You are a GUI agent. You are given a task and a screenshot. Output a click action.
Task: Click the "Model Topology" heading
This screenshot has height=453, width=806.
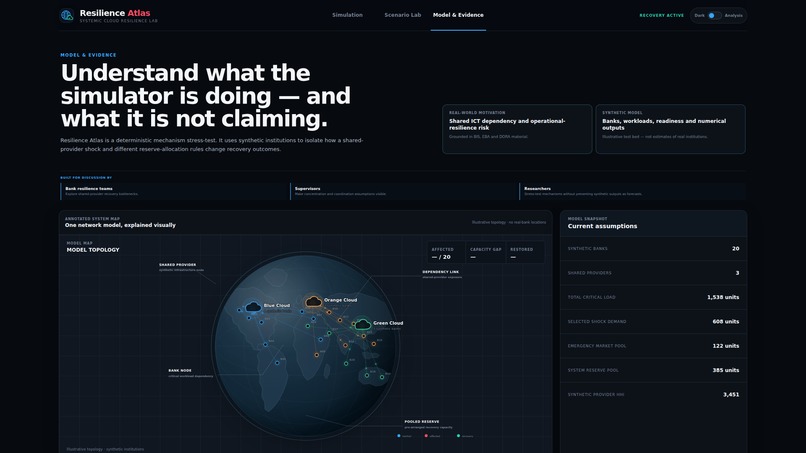pos(93,250)
